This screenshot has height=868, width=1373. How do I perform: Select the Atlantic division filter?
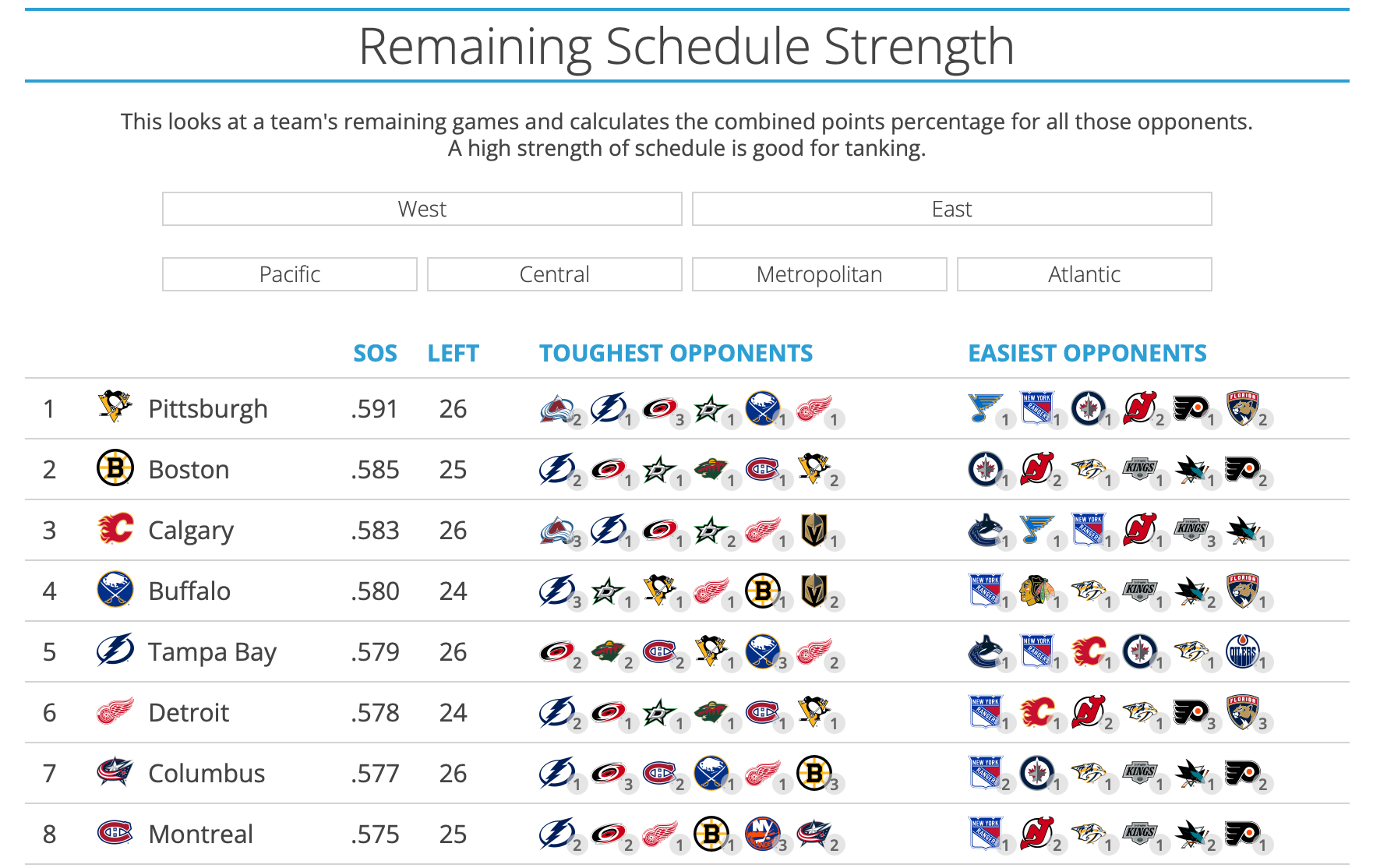(1084, 274)
